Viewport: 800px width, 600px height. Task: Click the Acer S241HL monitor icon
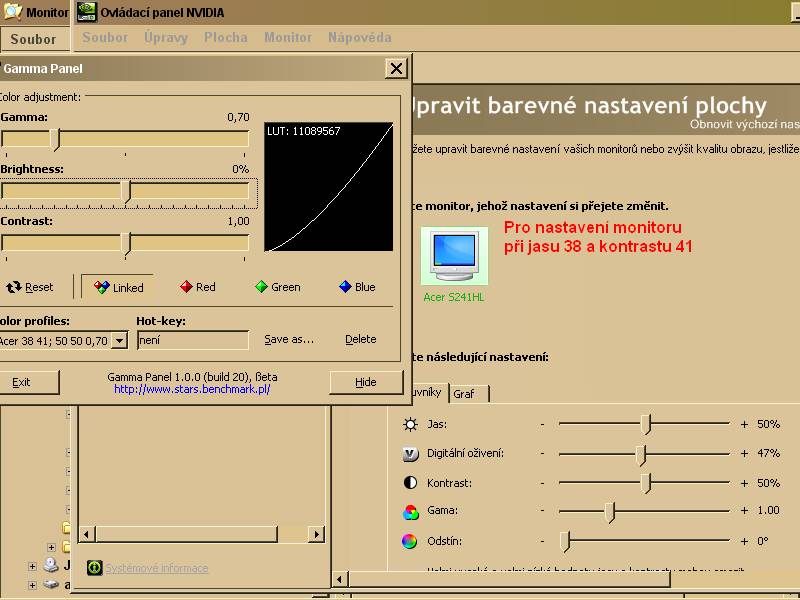coord(454,256)
